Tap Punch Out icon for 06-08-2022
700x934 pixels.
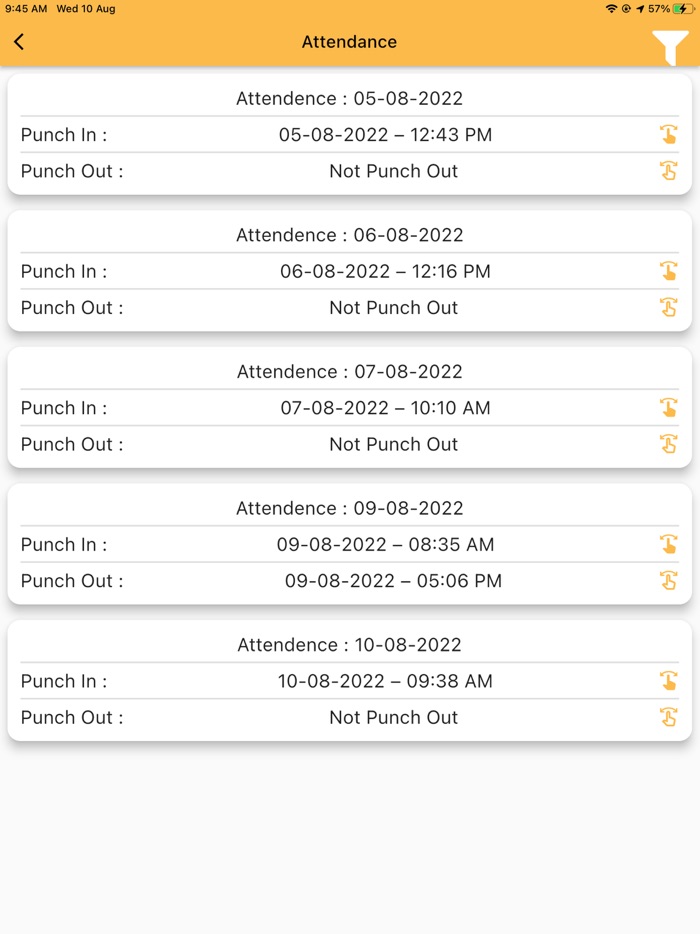(668, 307)
